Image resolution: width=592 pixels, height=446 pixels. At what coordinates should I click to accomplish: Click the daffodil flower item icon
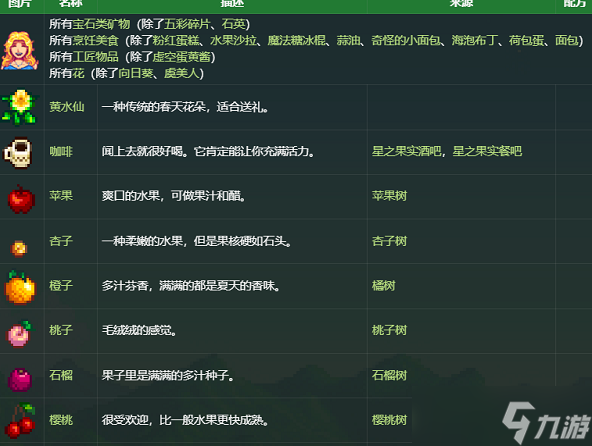coord(20,107)
